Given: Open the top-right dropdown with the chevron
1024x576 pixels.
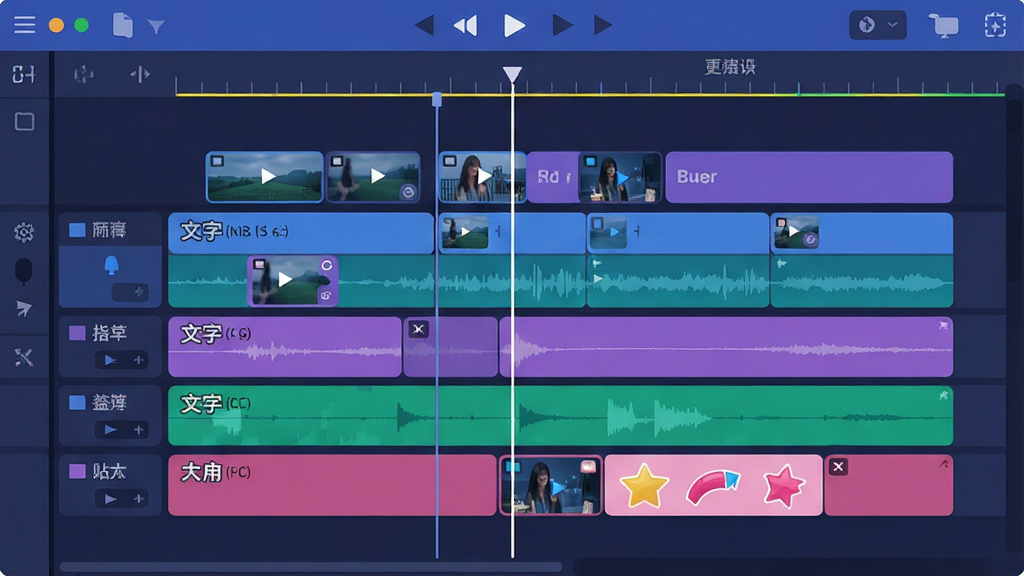Looking at the screenshot, I should [877, 25].
